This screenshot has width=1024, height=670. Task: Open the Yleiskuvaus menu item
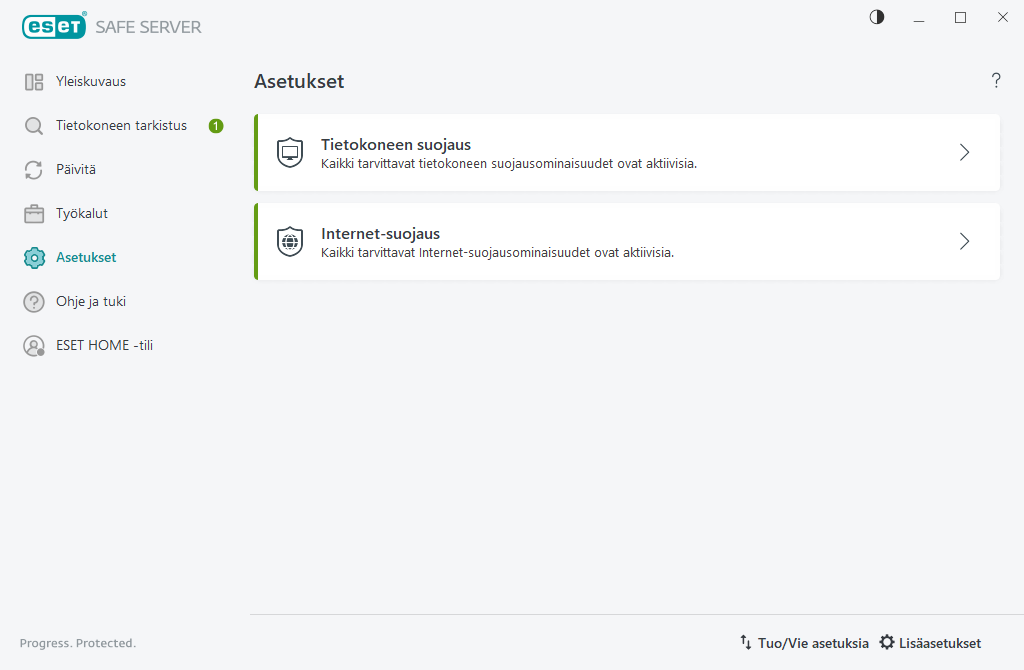coord(91,82)
